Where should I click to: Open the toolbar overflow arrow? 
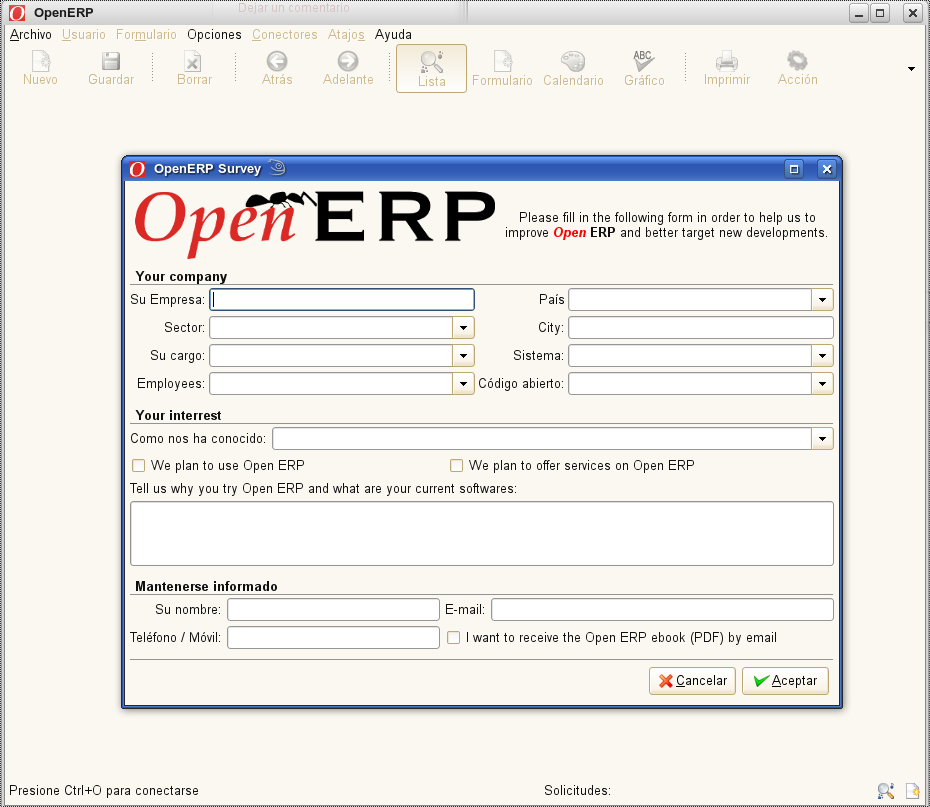pyautogui.click(x=911, y=69)
